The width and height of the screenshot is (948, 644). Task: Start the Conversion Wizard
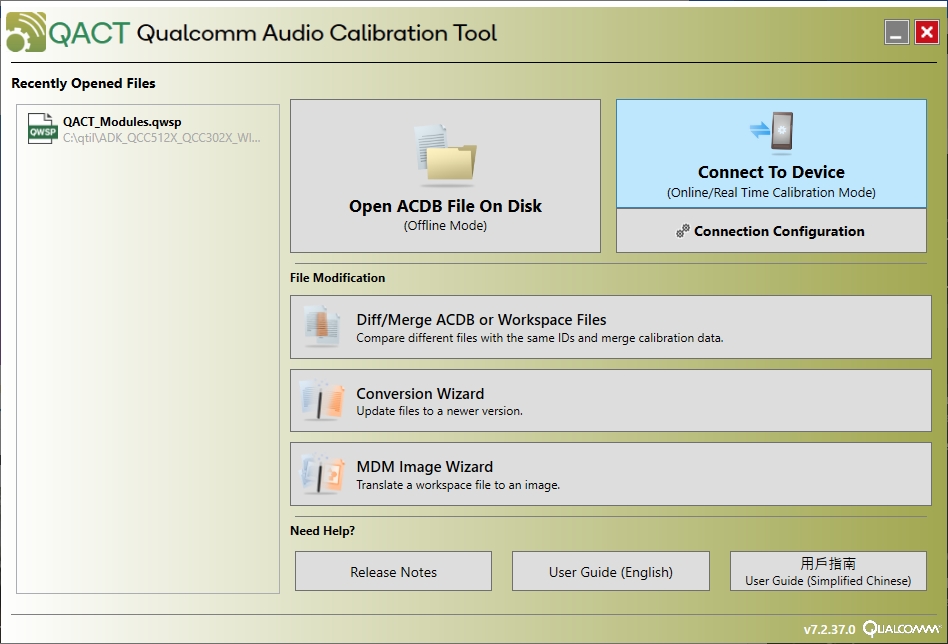[610, 401]
